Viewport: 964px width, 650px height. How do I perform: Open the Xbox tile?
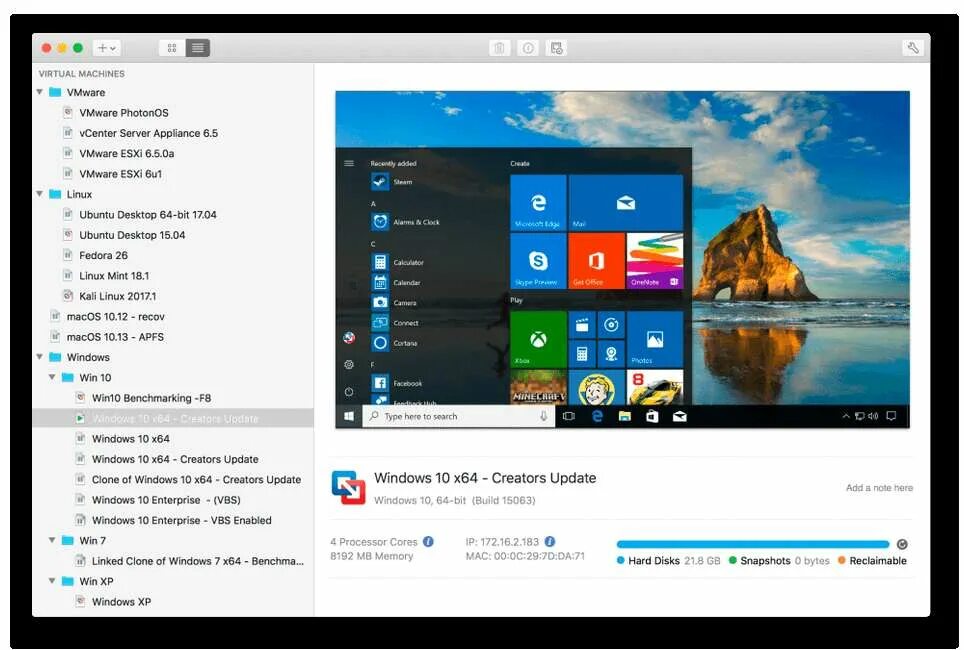tap(538, 339)
